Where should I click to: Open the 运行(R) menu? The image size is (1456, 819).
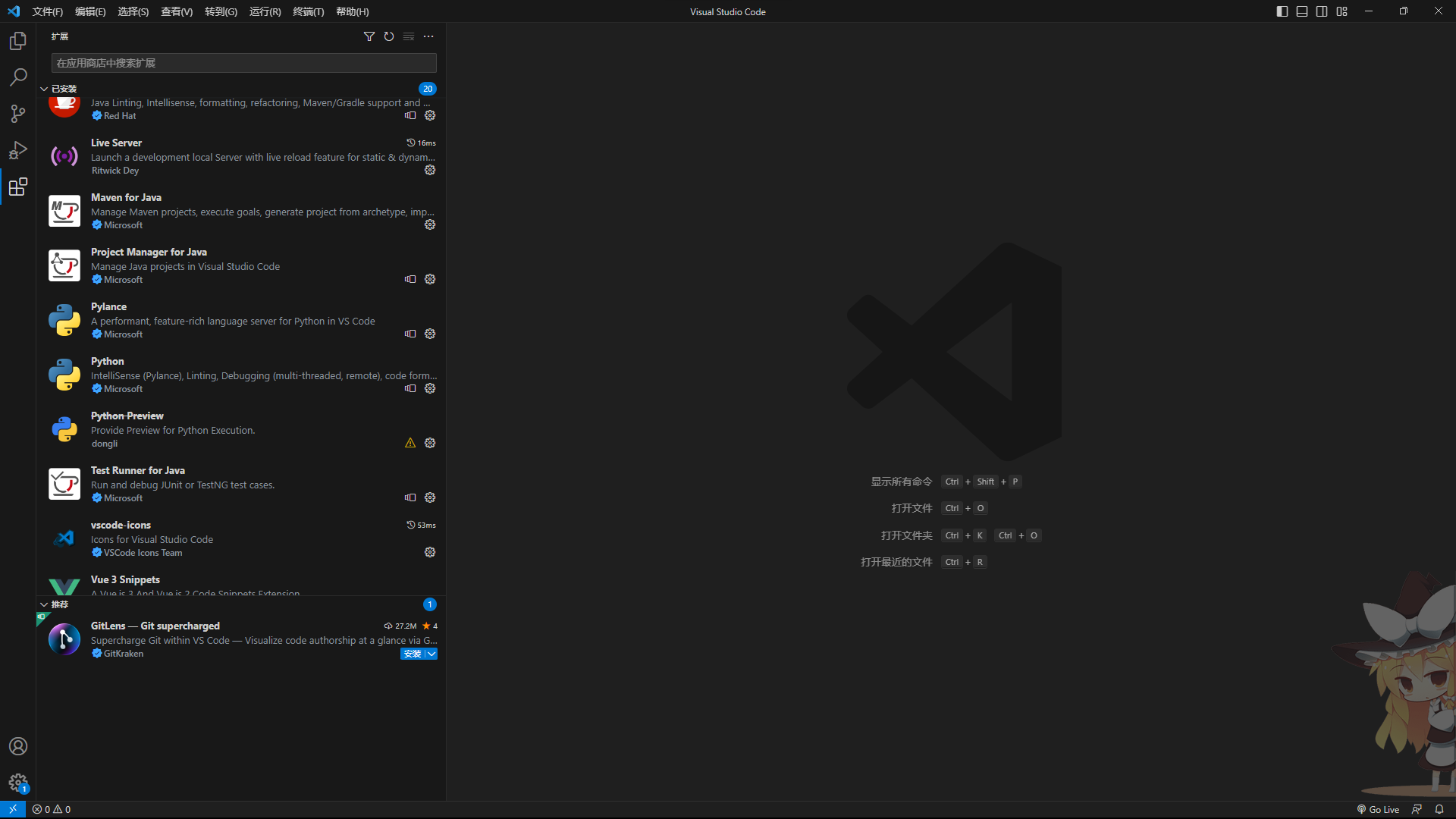(x=265, y=11)
